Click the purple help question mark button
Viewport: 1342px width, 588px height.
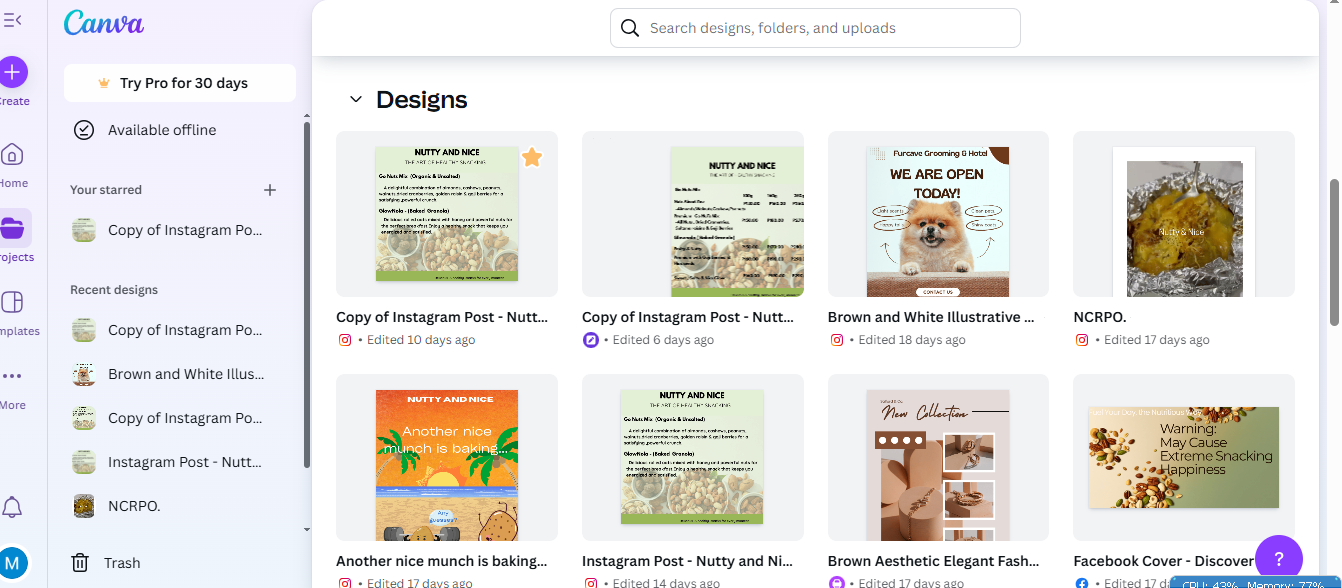click(x=1278, y=559)
